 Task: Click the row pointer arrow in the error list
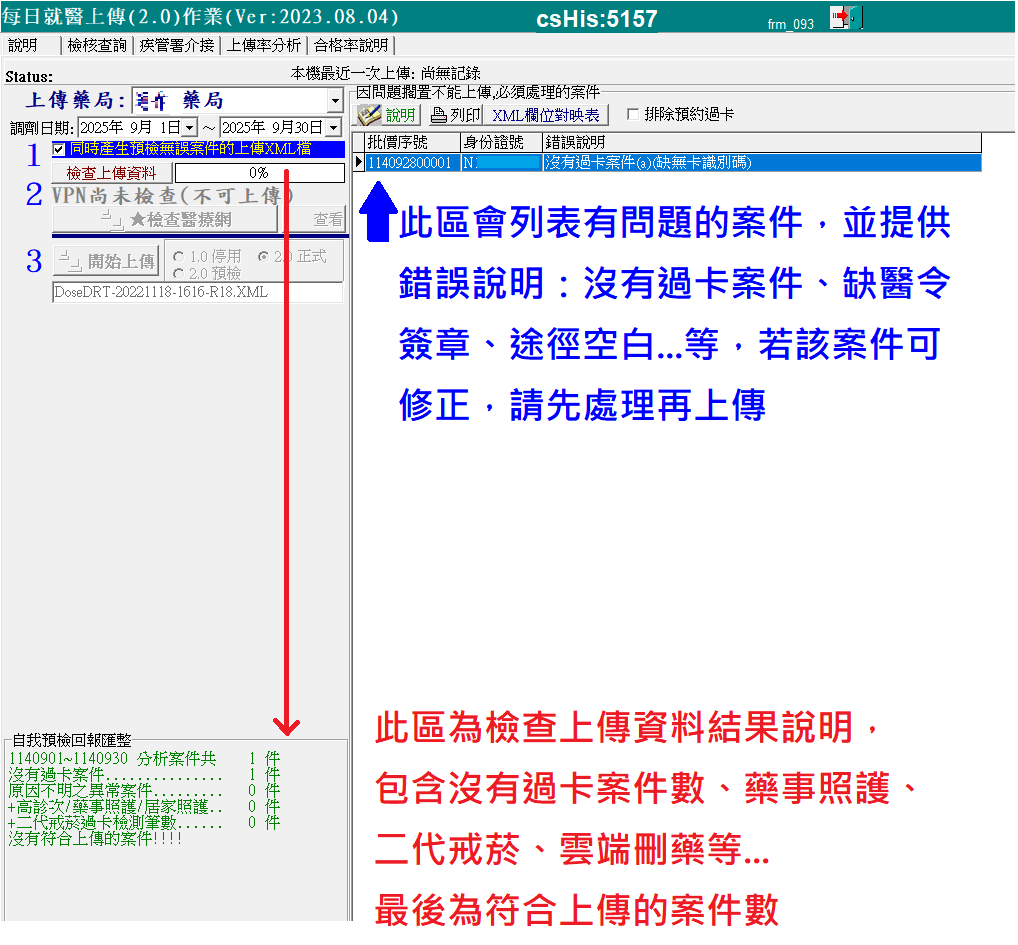[x=359, y=162]
